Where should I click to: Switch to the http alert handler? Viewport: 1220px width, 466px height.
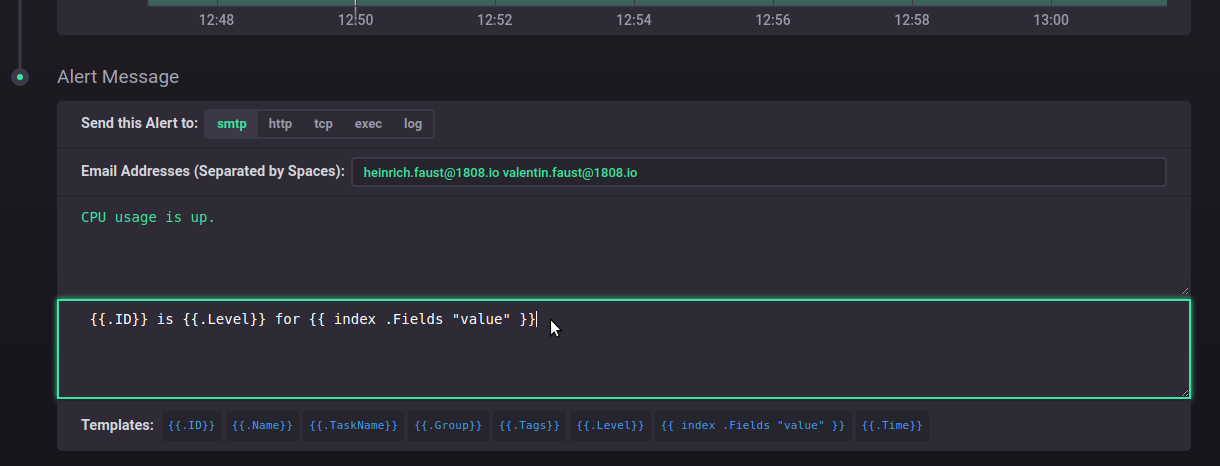coord(280,124)
